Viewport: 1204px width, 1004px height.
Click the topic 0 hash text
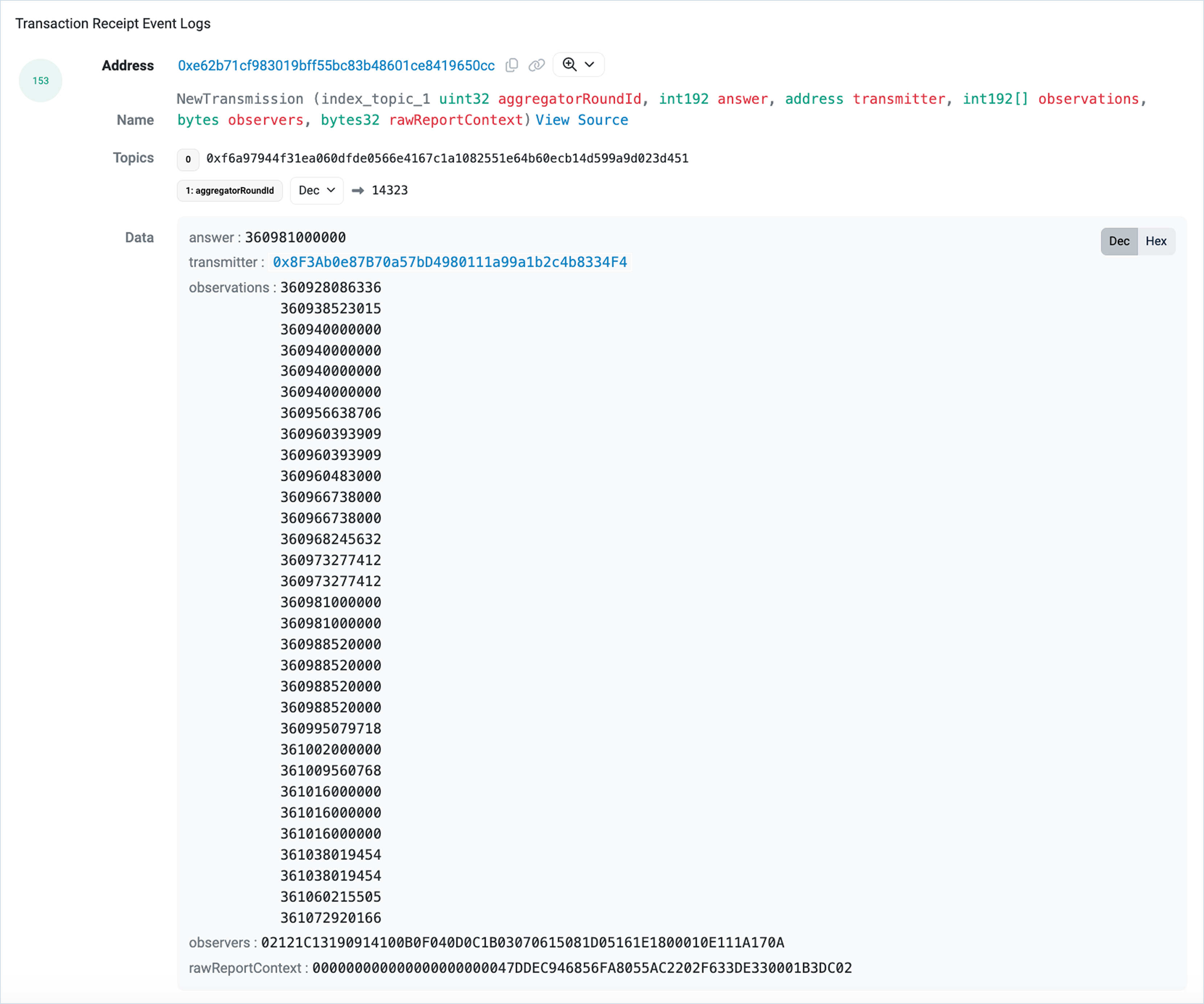coord(447,158)
